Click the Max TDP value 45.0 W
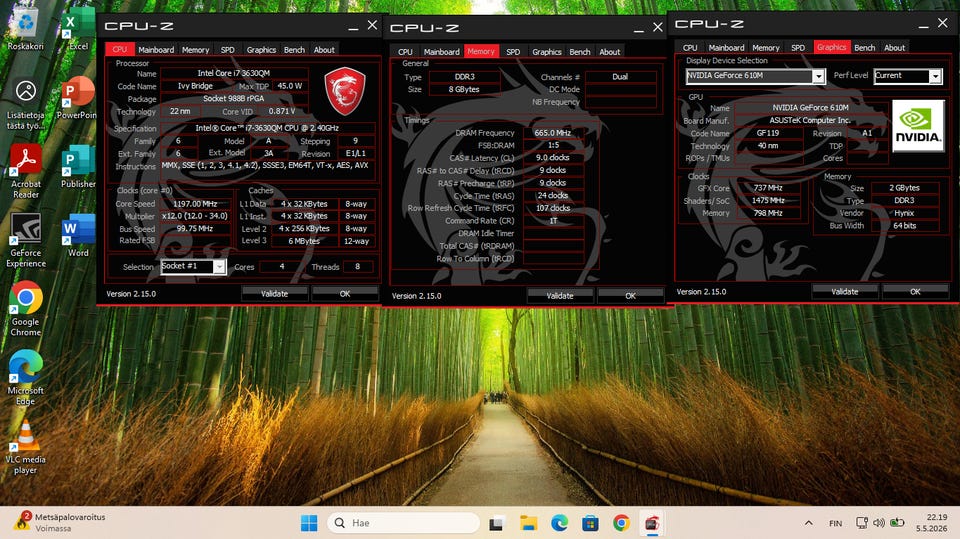The height and width of the screenshot is (539, 960). [x=290, y=86]
